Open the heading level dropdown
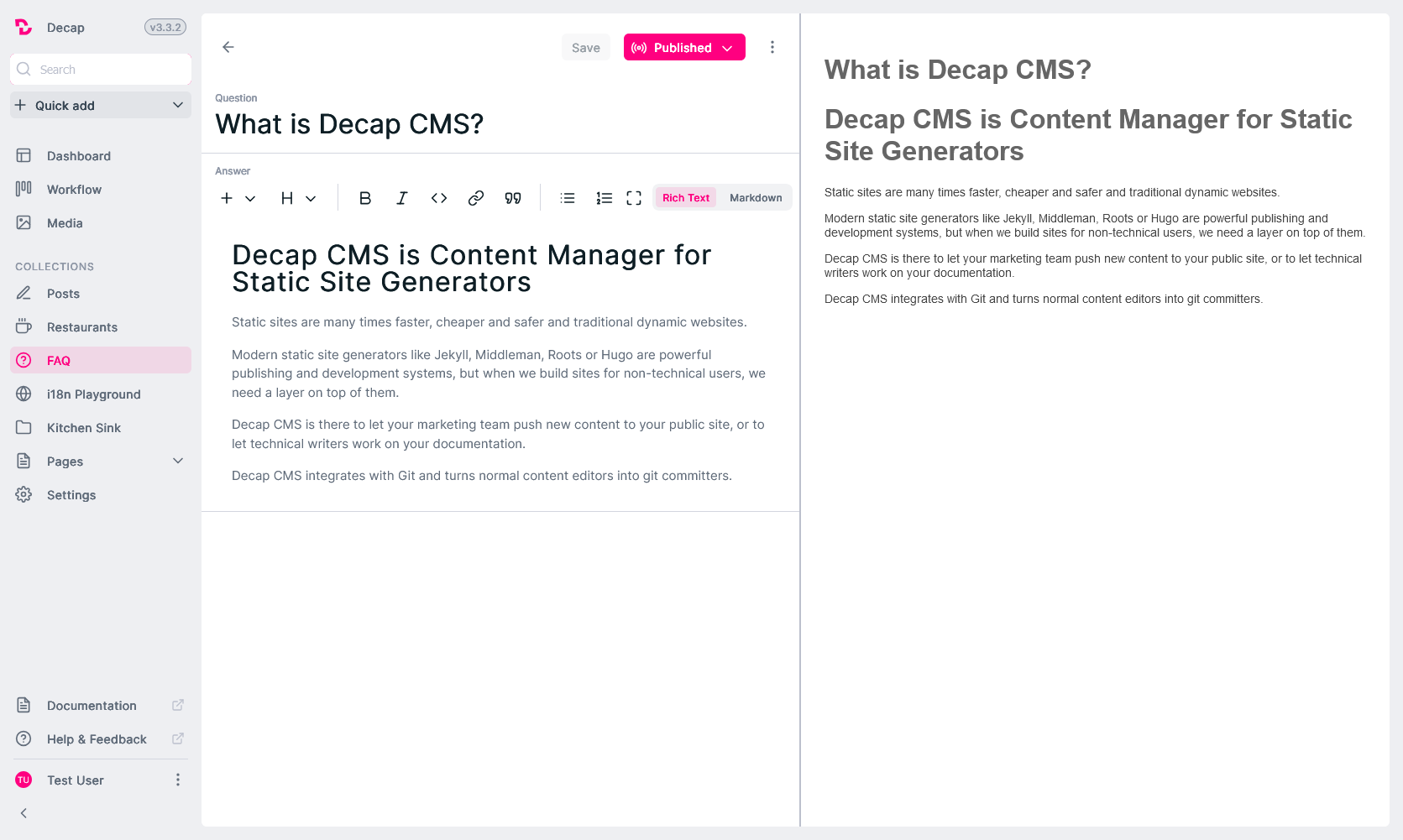The height and width of the screenshot is (840, 1403). coord(298,198)
